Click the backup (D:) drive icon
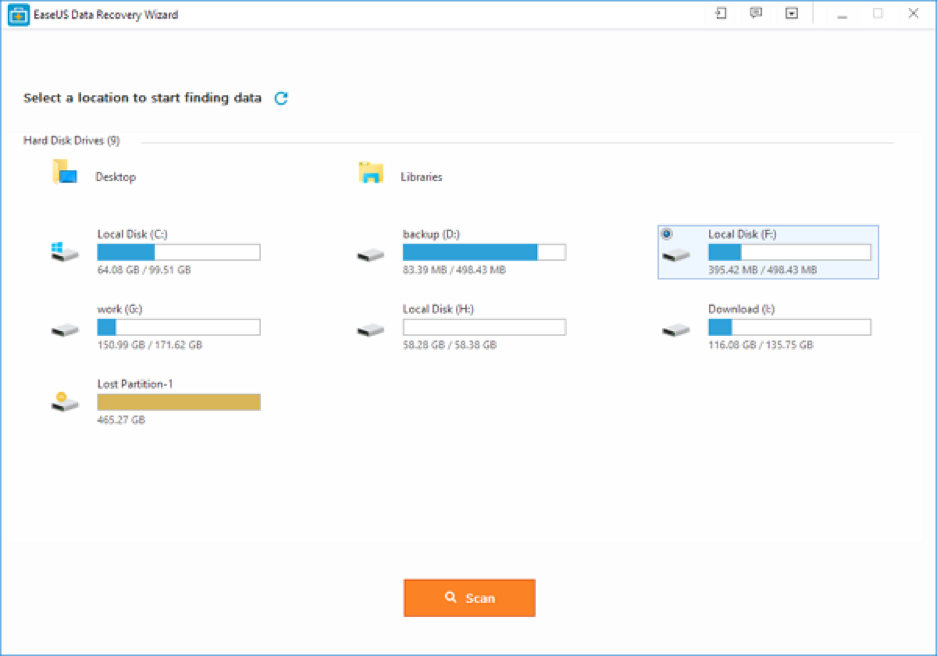The image size is (937, 656). (370, 255)
